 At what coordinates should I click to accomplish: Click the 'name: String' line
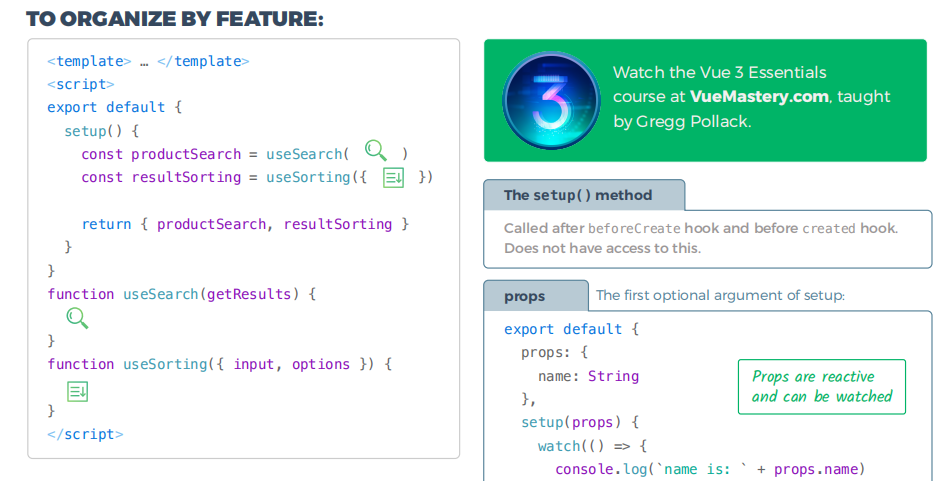click(588, 376)
